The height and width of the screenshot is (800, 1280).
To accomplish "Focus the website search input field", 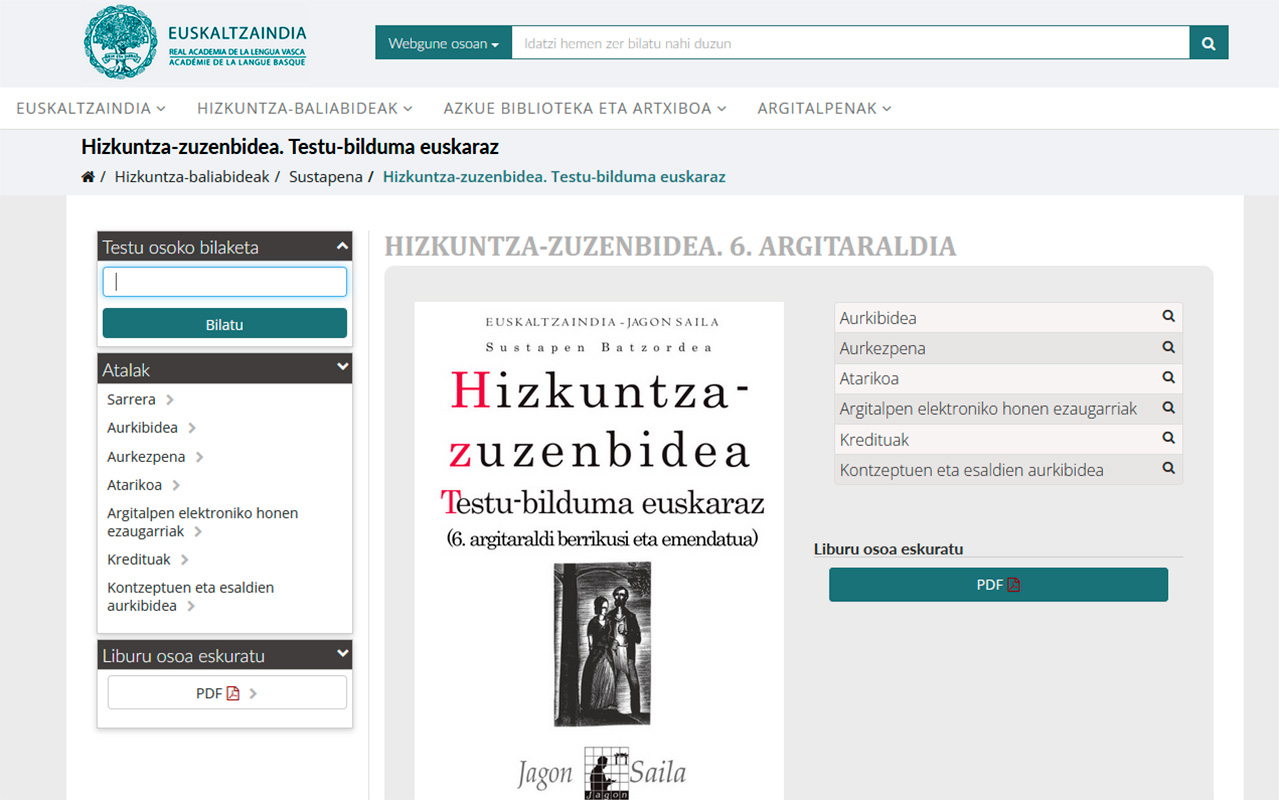I will tap(850, 43).
